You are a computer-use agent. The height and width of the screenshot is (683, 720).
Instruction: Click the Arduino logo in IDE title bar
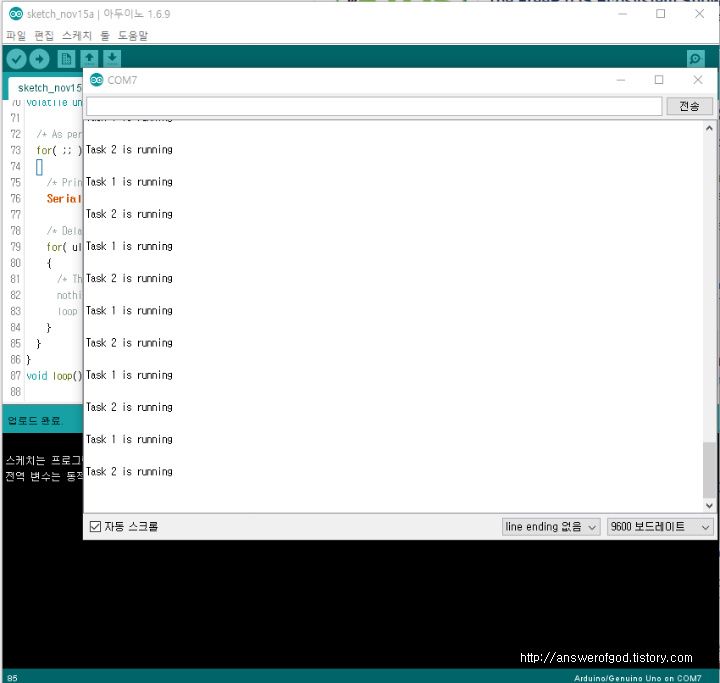pos(16,14)
